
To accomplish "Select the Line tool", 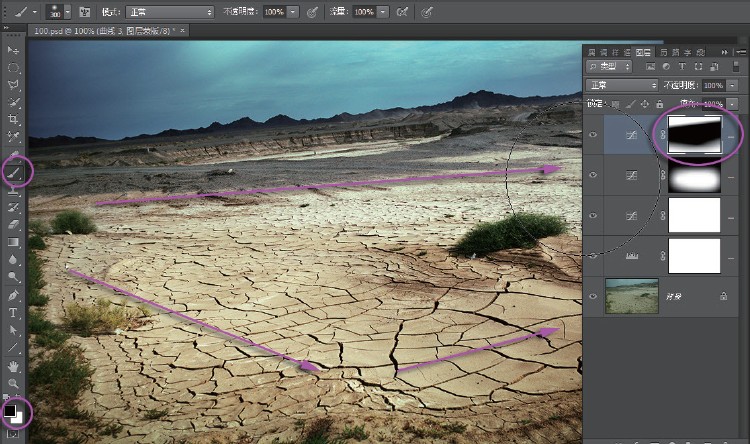I will click(13, 348).
